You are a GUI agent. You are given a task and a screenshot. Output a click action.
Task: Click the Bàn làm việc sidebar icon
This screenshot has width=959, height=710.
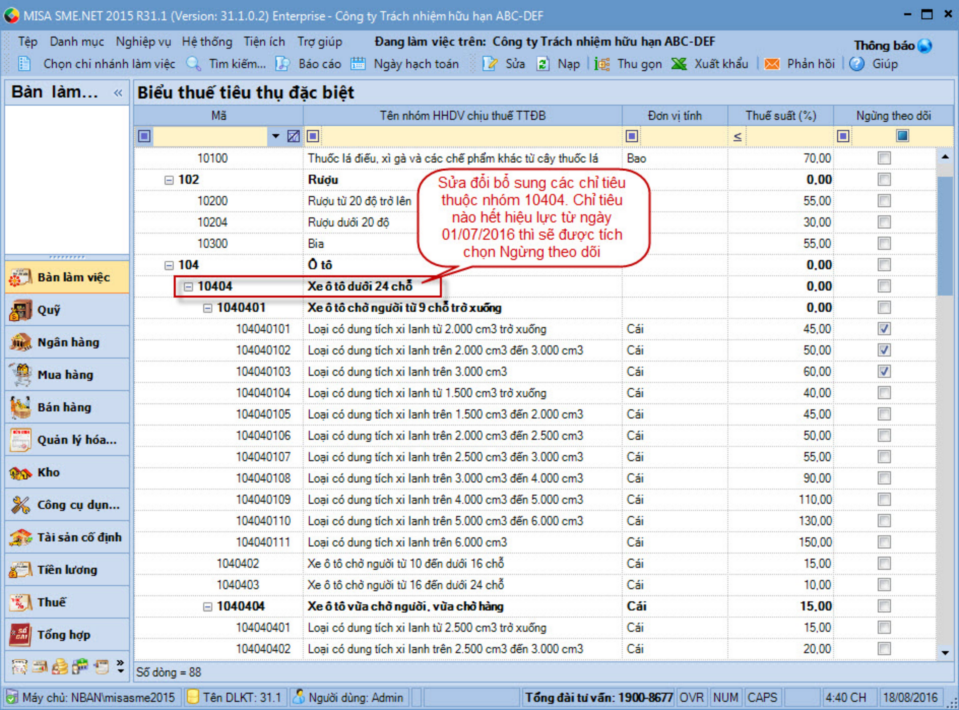point(20,278)
